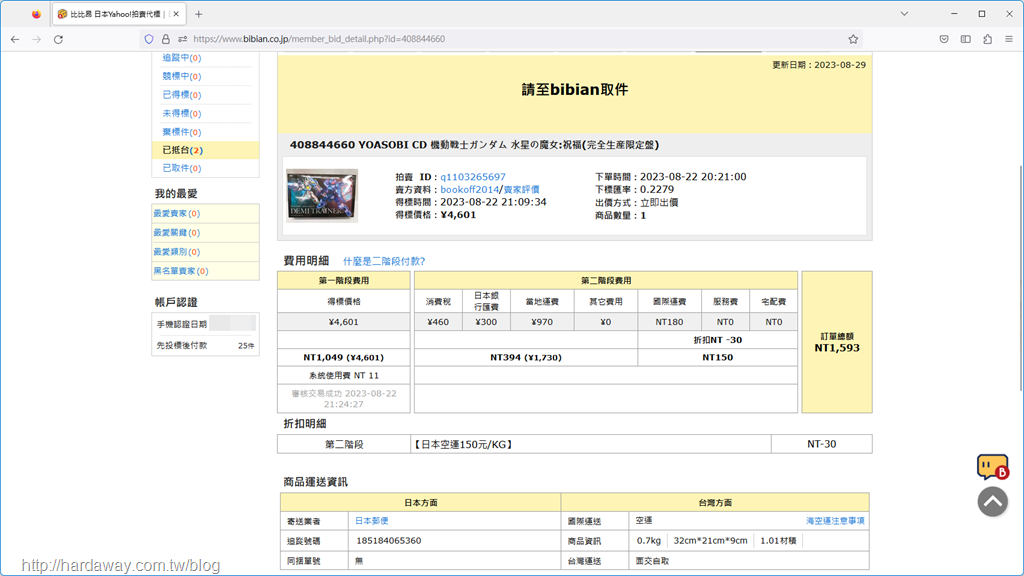Open the 已取件(0) sidebar menu item
Viewport: 1024px width, 576px height.
(x=182, y=168)
